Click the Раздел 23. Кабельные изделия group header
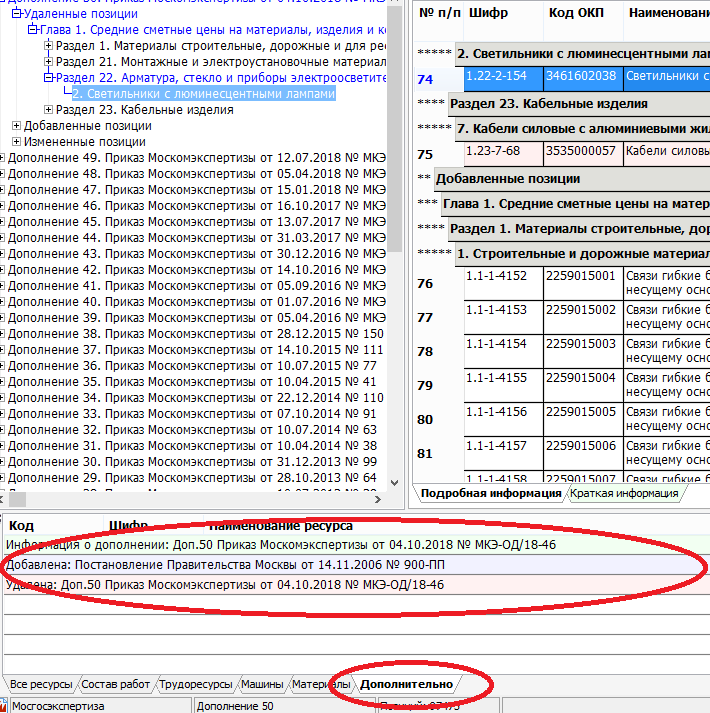 pos(579,104)
